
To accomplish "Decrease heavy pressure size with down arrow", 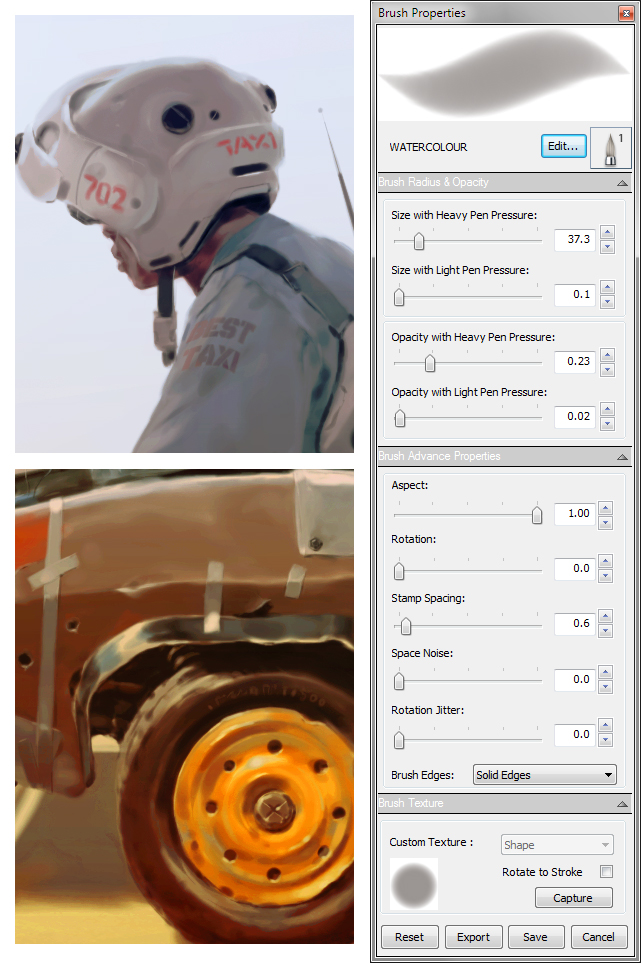I will point(608,247).
